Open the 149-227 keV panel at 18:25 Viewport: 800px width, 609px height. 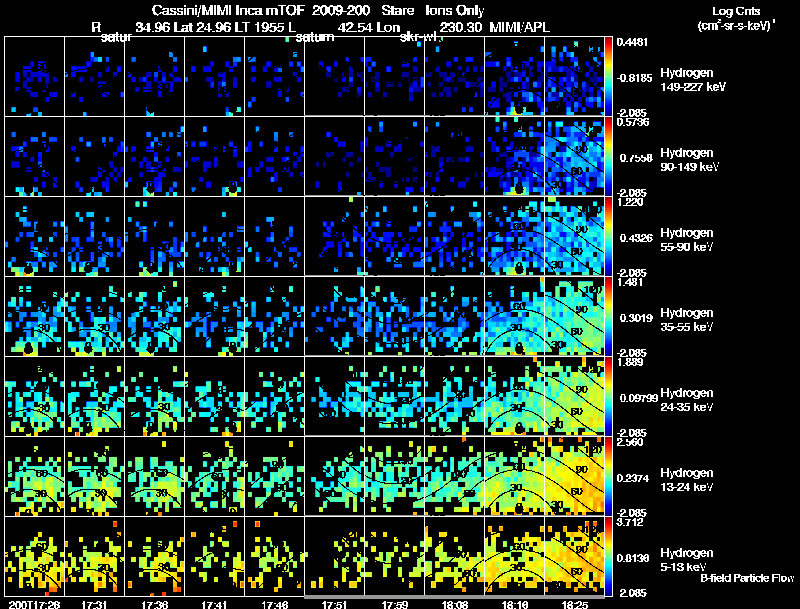(574, 77)
